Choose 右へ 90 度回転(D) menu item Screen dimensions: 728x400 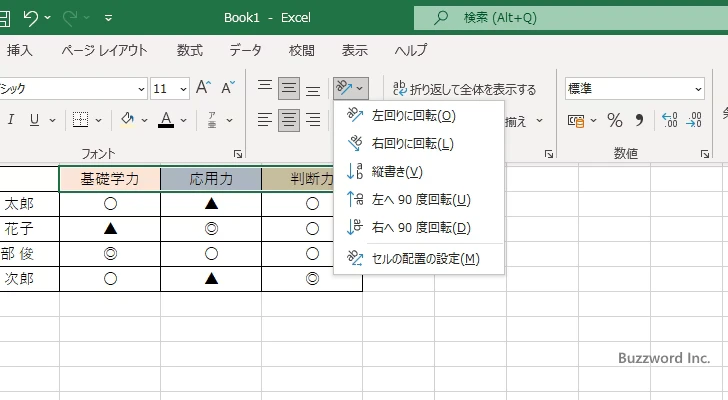419,227
